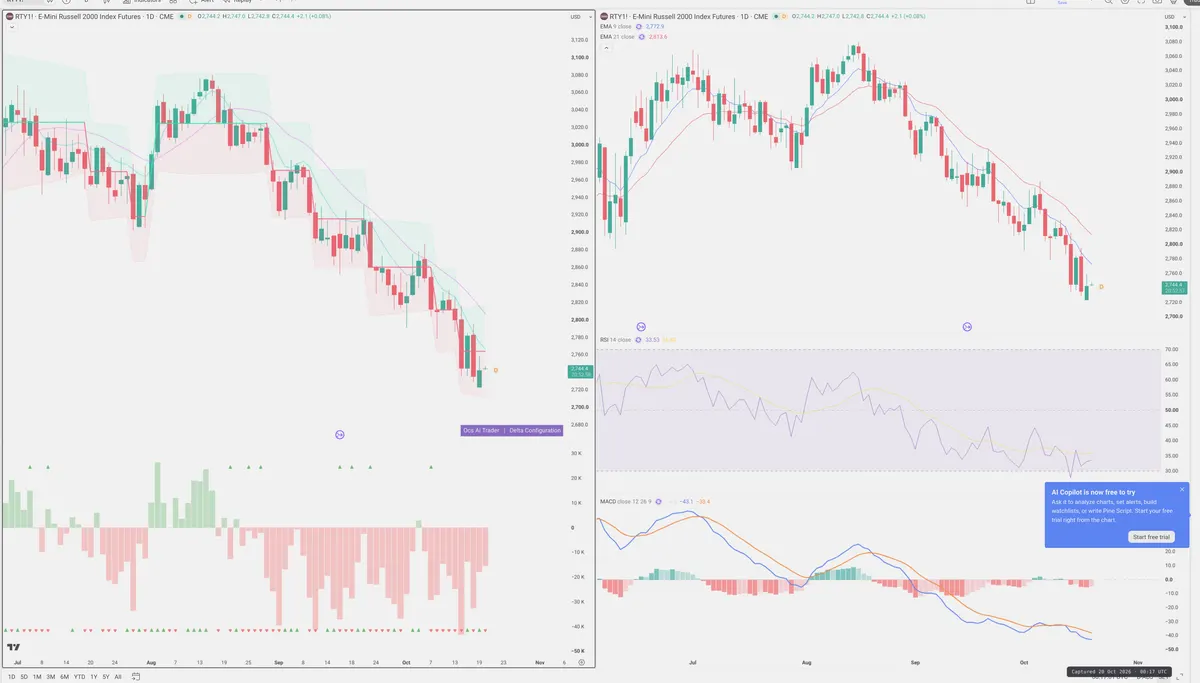Click the purple icon next to EMA 9 value
The image size is (1200, 683).
(x=641, y=27)
